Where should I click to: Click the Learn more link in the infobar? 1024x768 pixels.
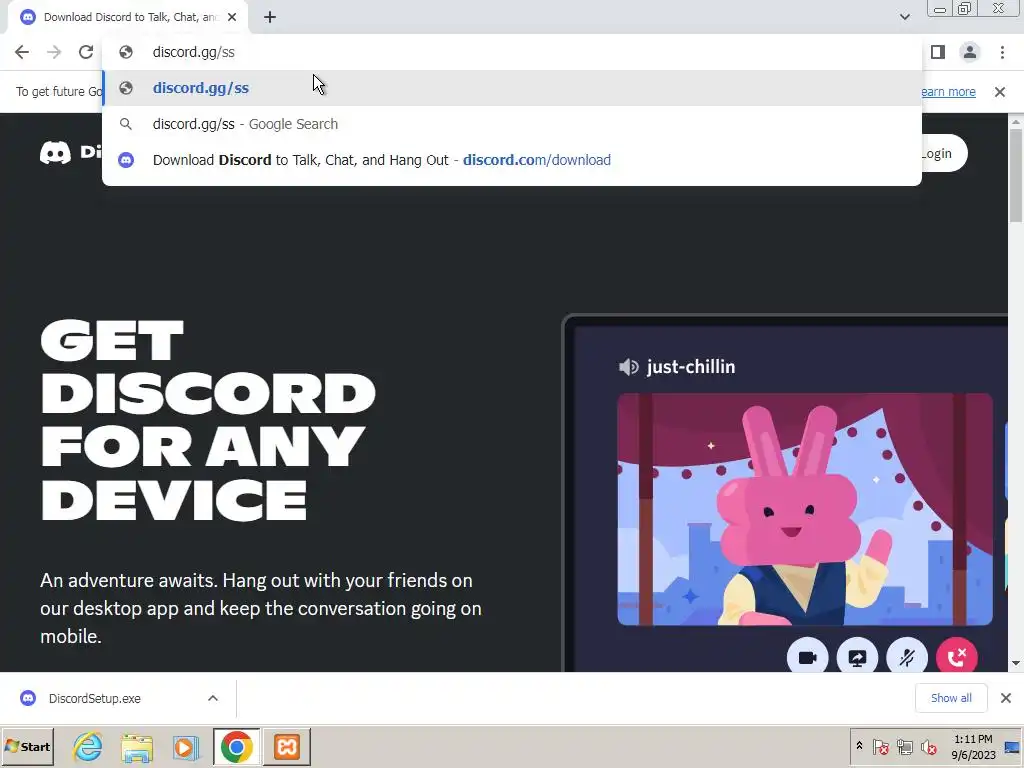pos(948,92)
